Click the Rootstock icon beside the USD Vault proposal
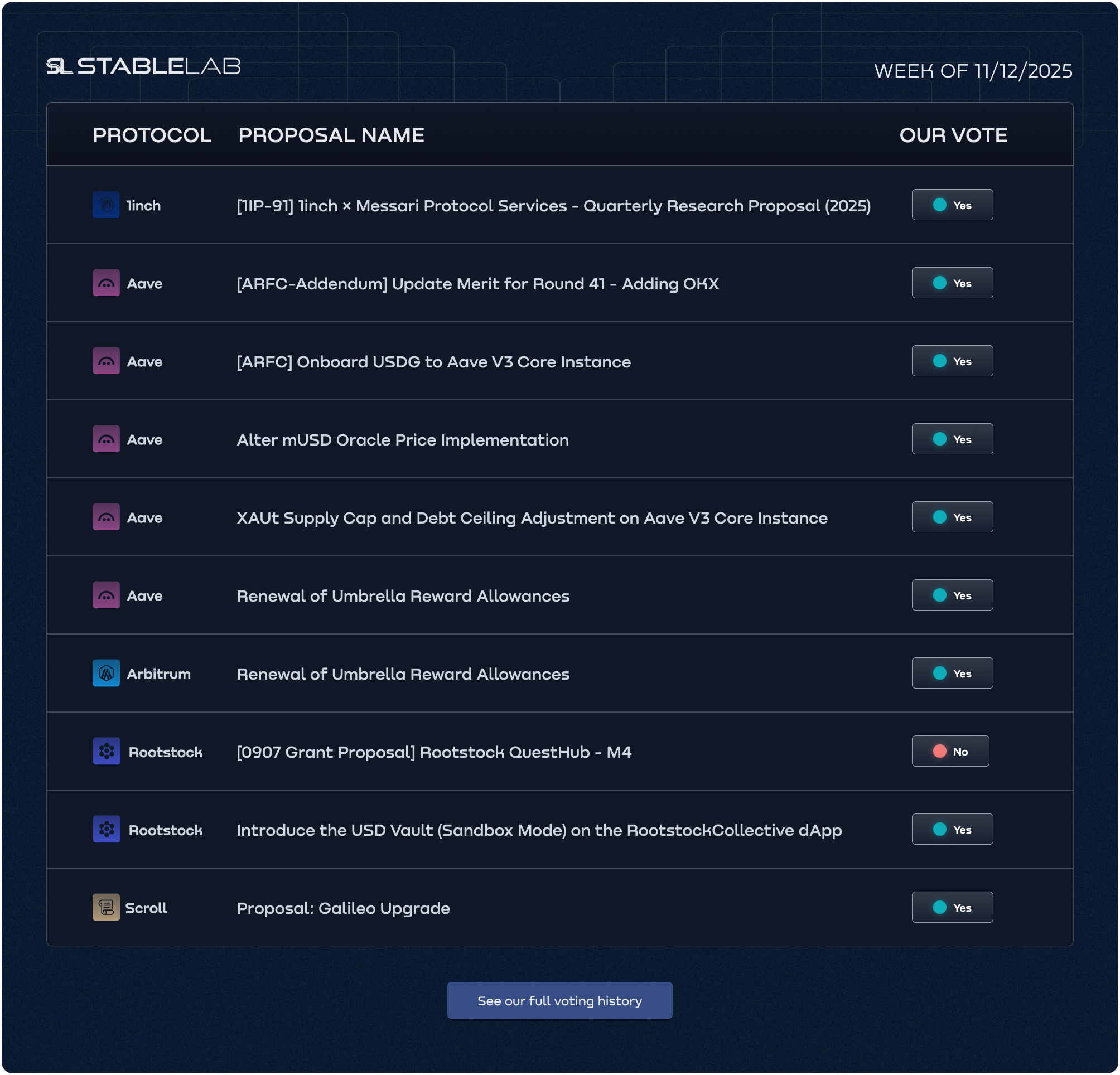1120x1075 pixels. [x=107, y=829]
